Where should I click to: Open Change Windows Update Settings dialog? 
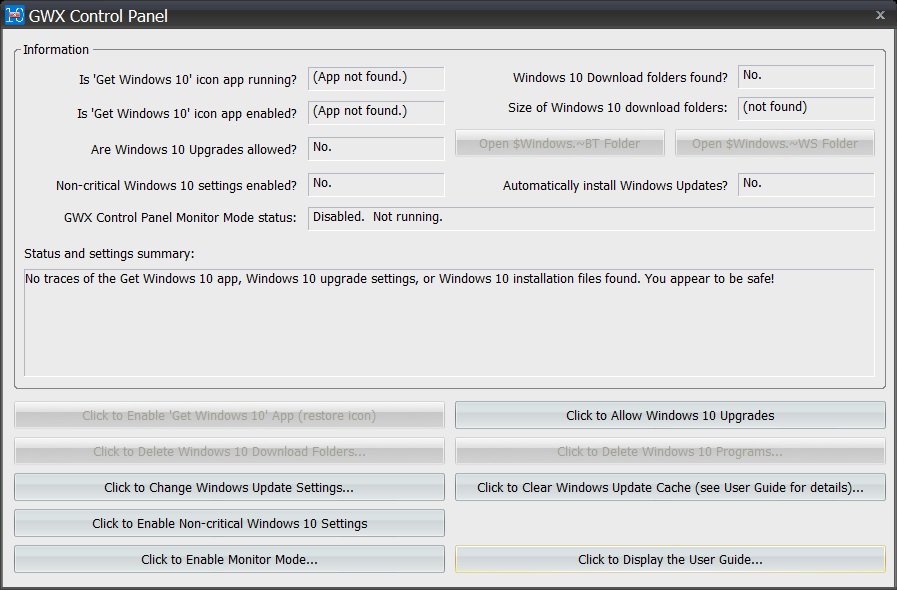click(x=229, y=487)
